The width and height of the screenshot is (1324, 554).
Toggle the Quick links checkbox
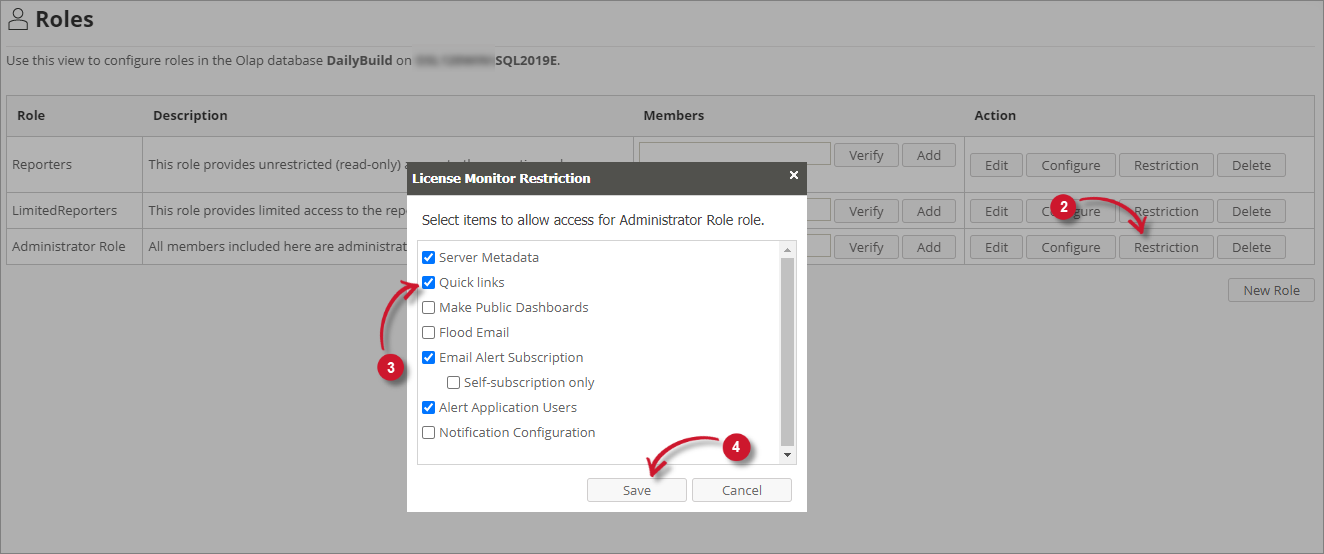pyautogui.click(x=429, y=282)
